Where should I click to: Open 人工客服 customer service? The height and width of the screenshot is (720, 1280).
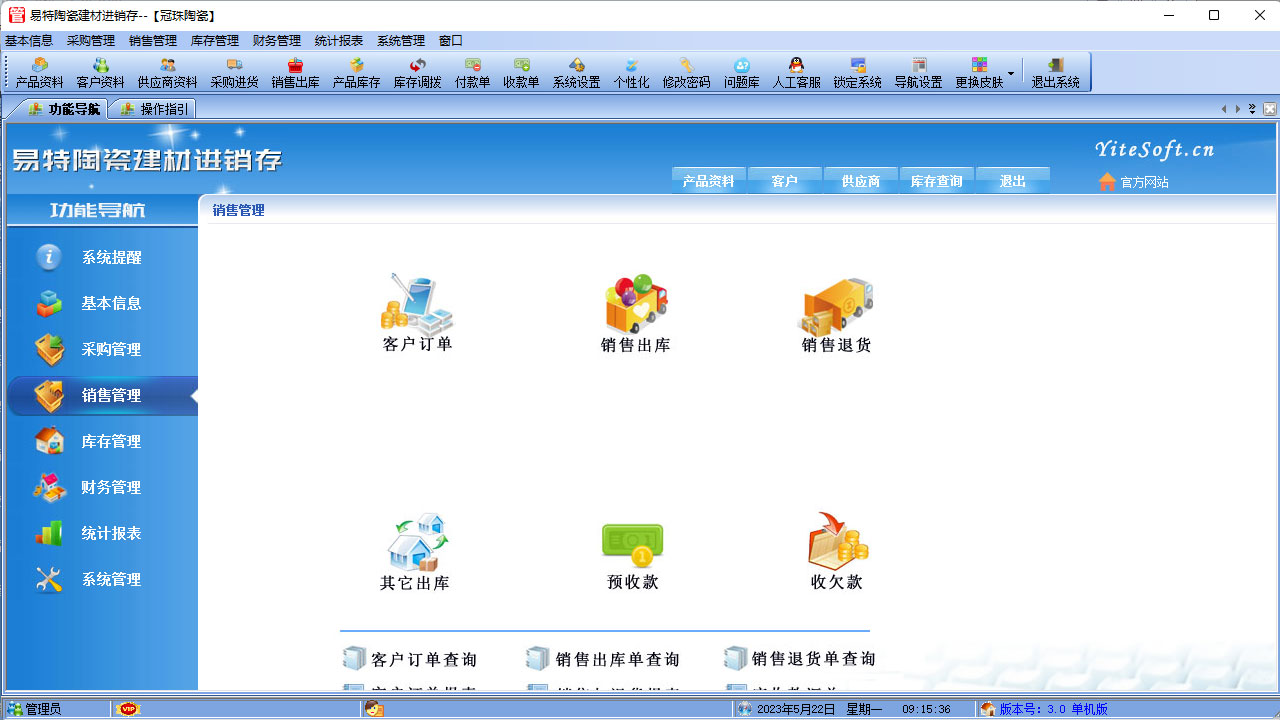[796, 72]
